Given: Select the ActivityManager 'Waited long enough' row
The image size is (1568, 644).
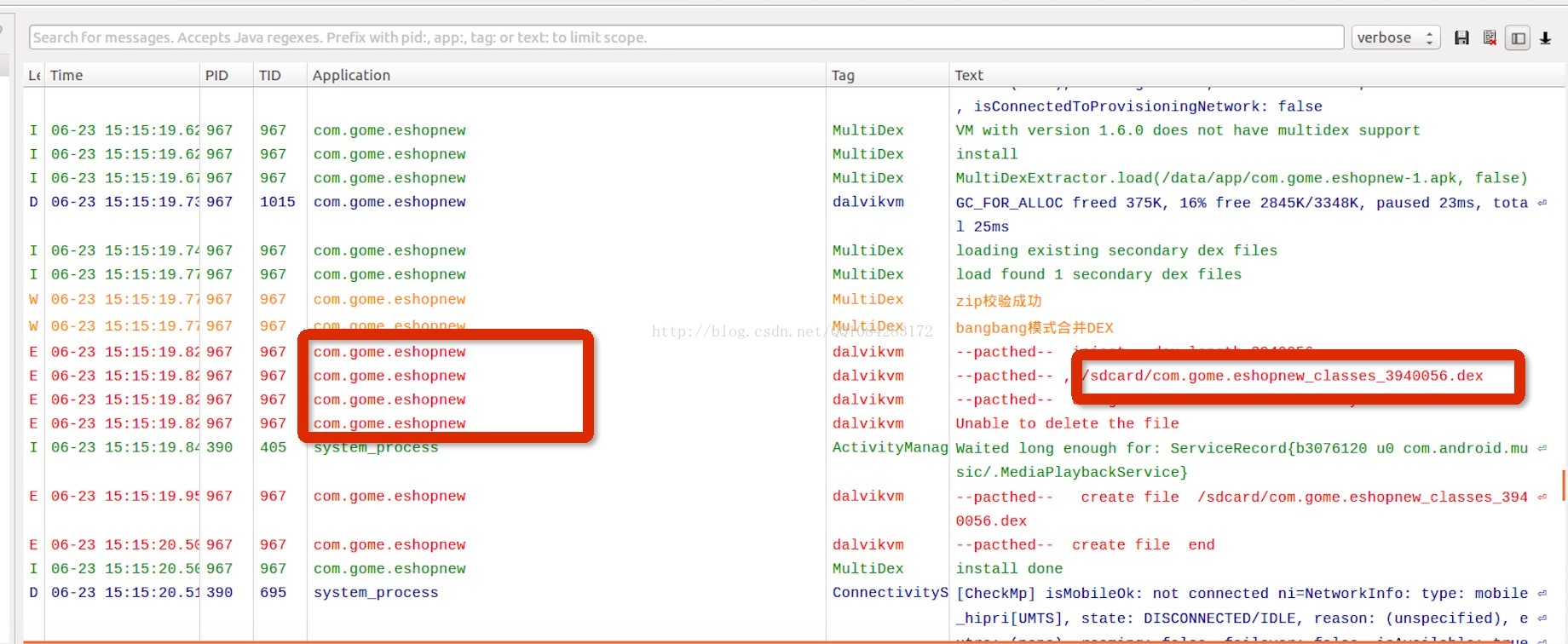Looking at the screenshot, I should pyautogui.click(x=793, y=459).
